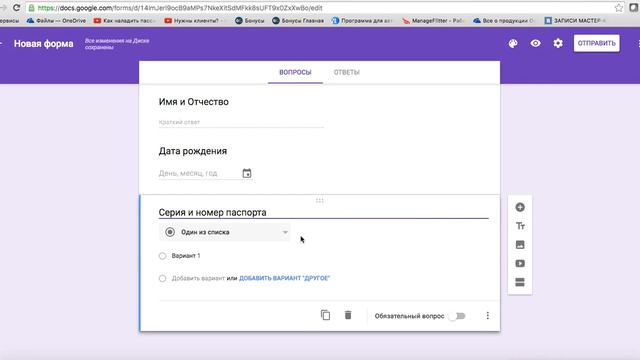The height and width of the screenshot is (360, 640).
Task: Open the Один из списка question type dropdown
Action: click(224, 232)
